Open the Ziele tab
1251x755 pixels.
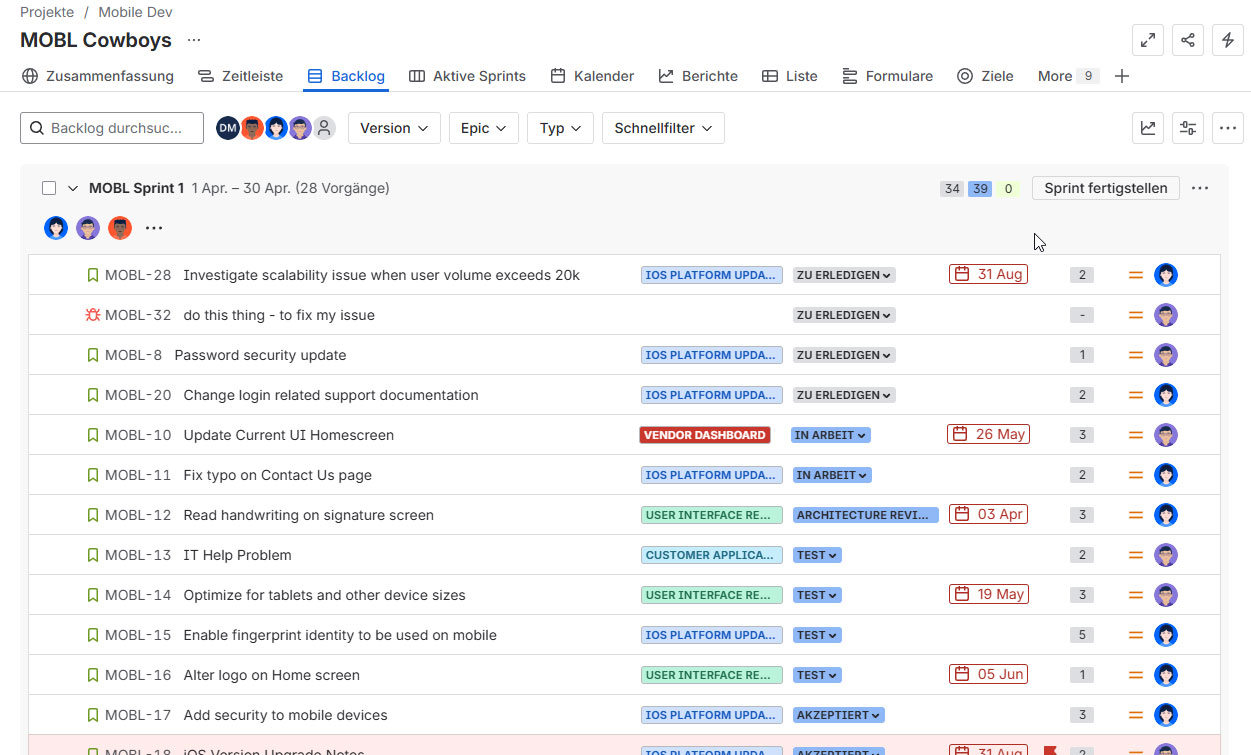tap(985, 76)
